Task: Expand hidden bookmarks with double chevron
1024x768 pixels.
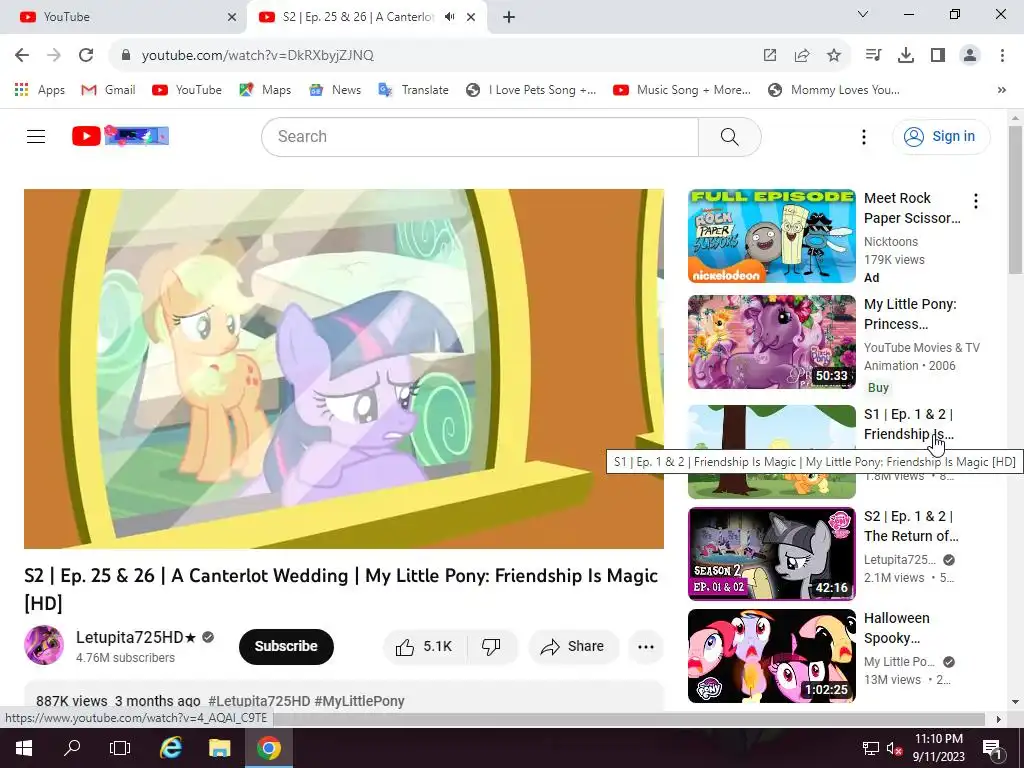Action: click(x=1002, y=90)
